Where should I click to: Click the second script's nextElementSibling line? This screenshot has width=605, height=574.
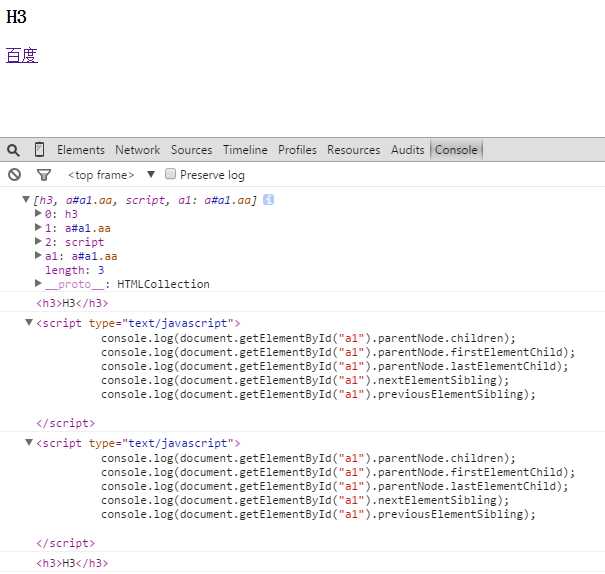point(305,500)
